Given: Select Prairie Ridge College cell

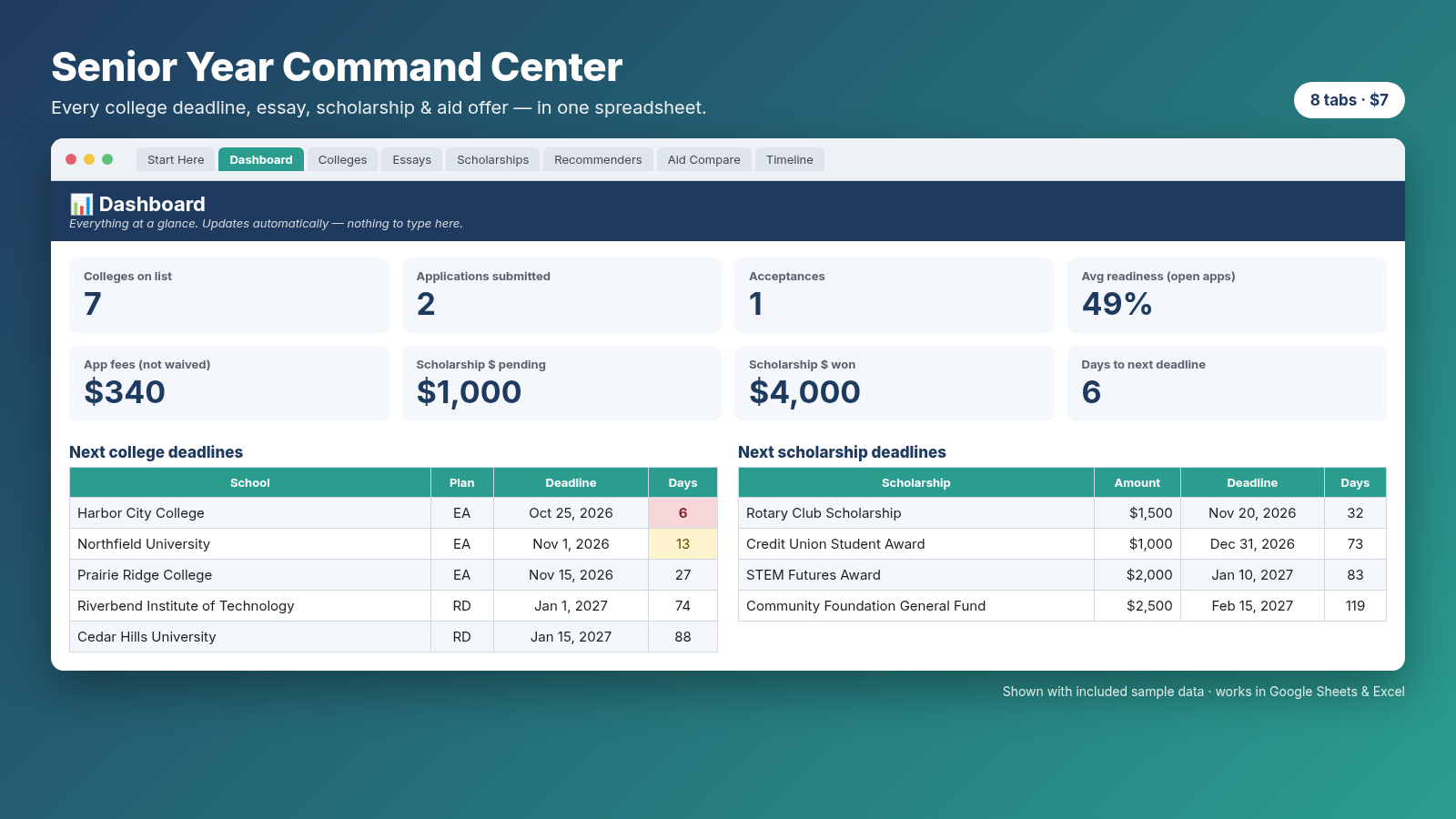Looking at the screenshot, I should click(x=250, y=575).
